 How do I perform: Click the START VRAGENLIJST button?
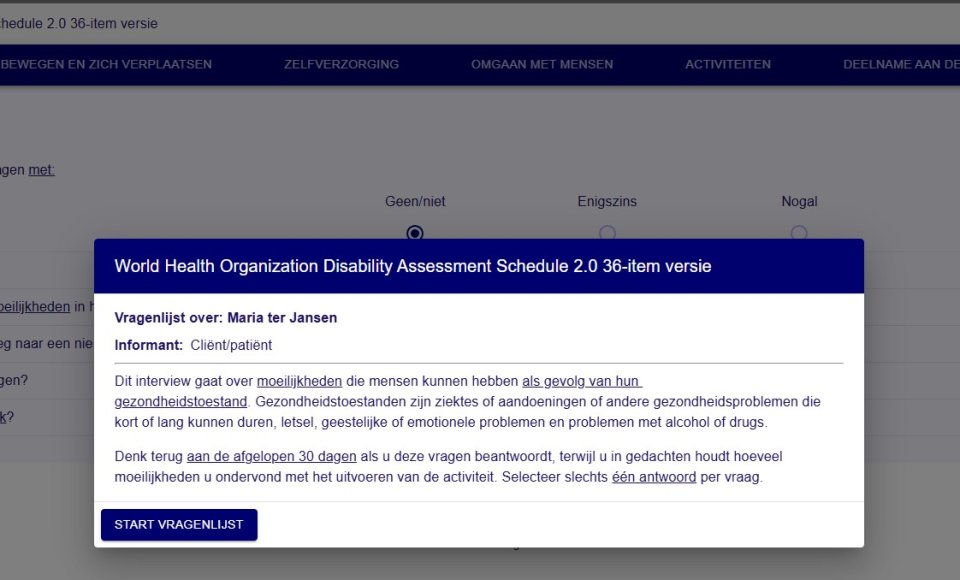click(179, 525)
